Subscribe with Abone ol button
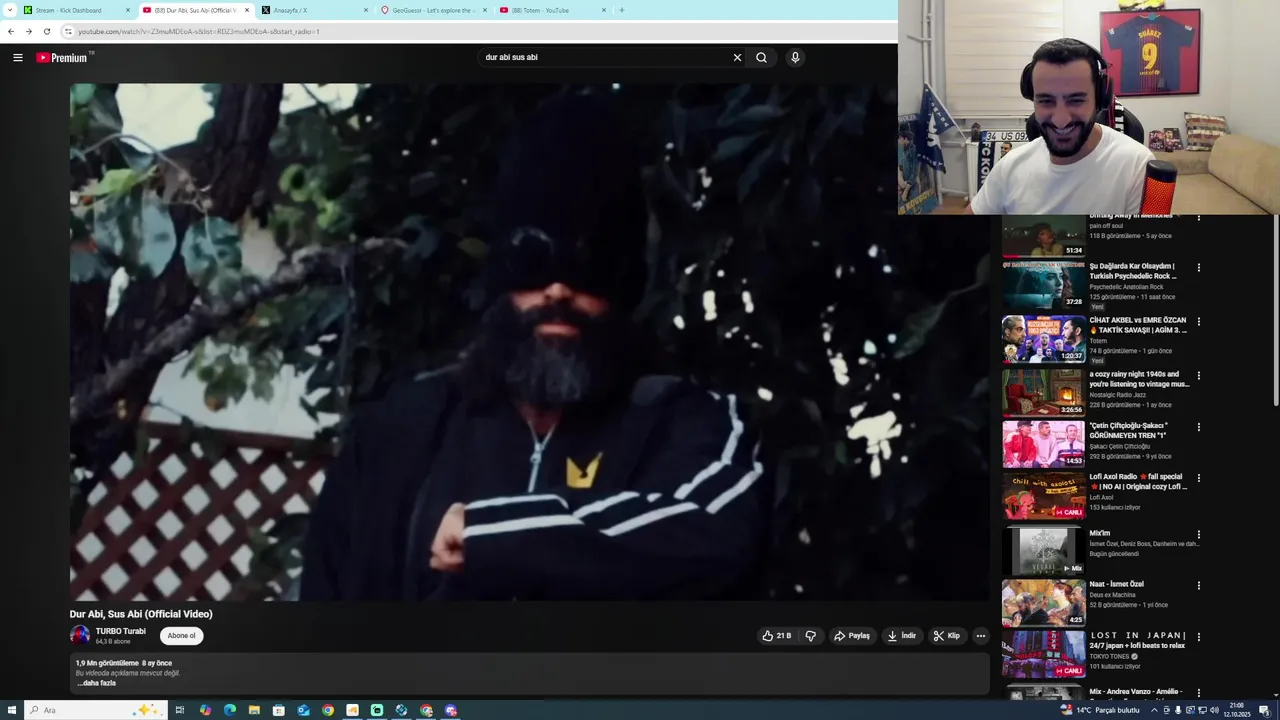 [181, 636]
